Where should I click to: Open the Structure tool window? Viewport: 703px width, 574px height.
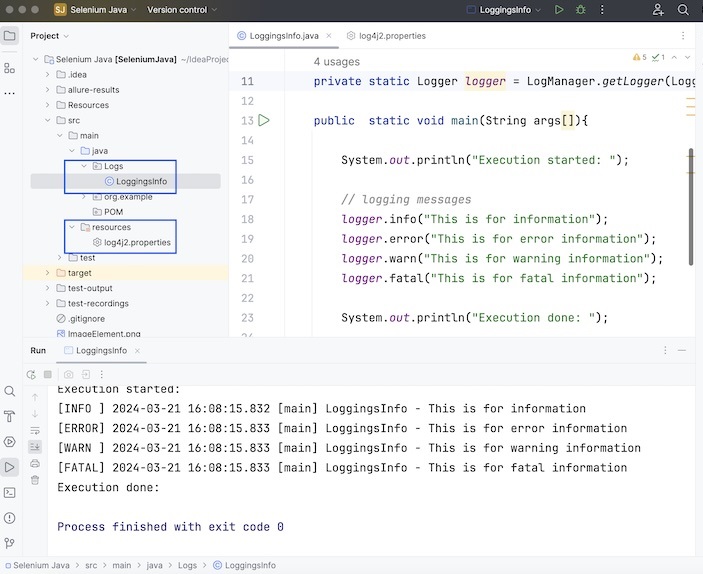10,68
